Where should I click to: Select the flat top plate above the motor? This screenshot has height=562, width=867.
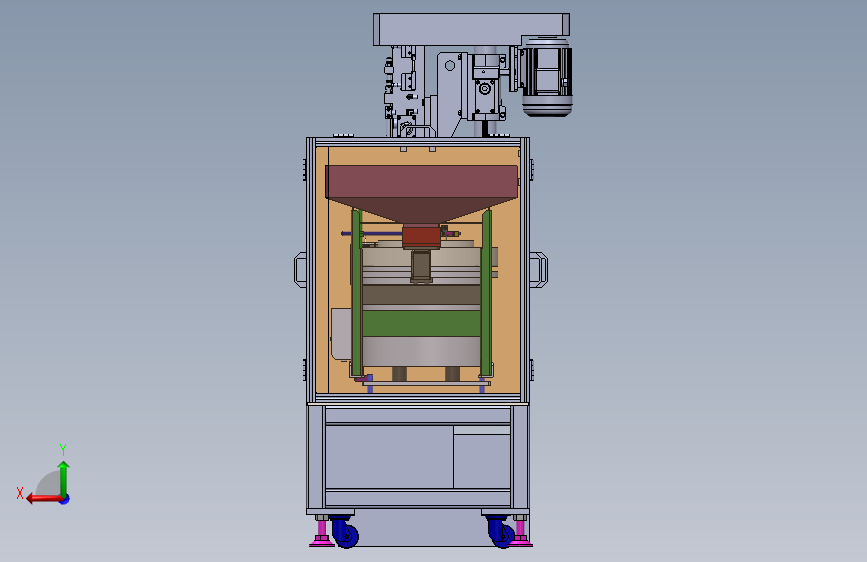pos(471,29)
